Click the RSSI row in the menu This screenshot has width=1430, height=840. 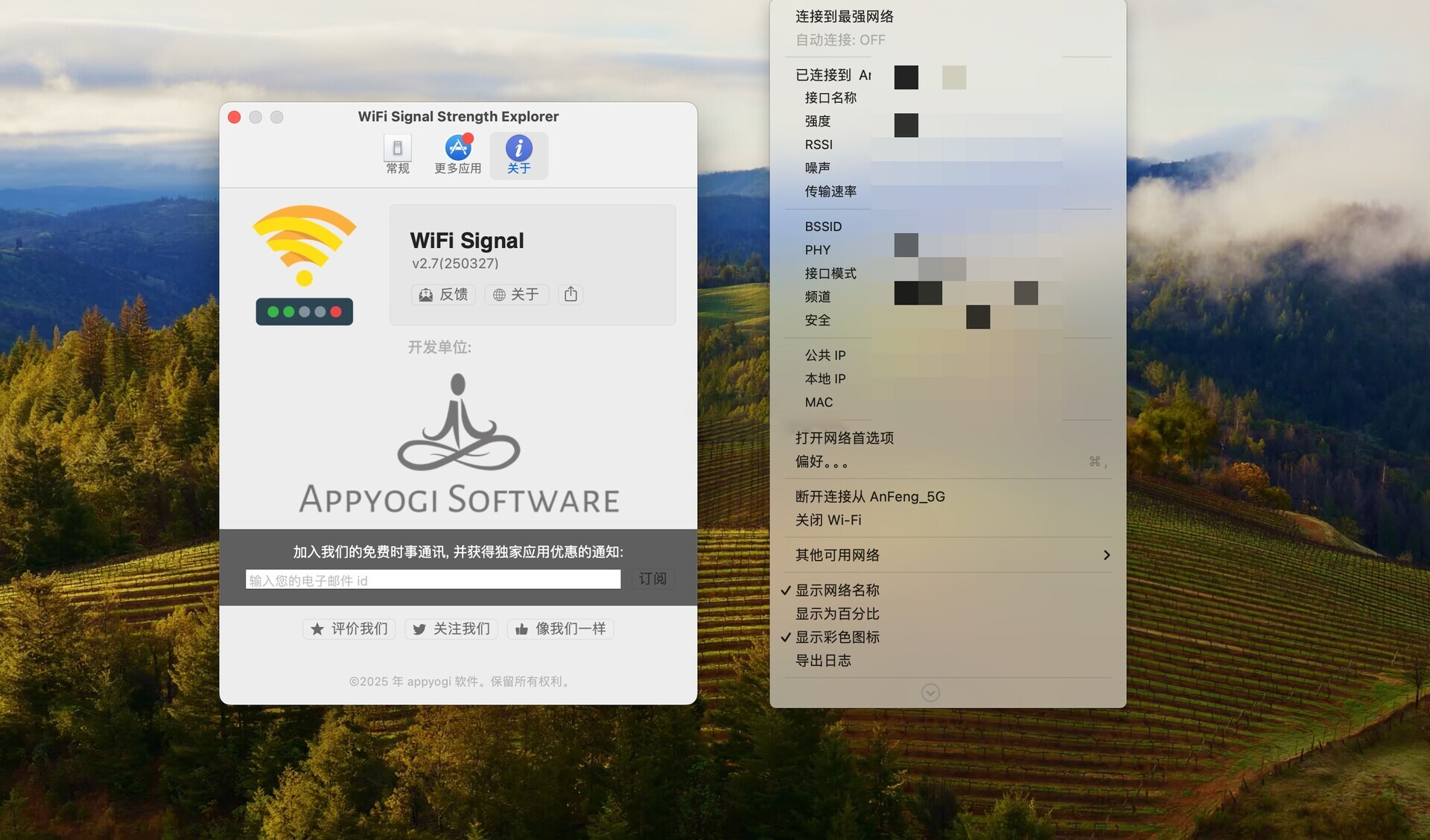[947, 144]
